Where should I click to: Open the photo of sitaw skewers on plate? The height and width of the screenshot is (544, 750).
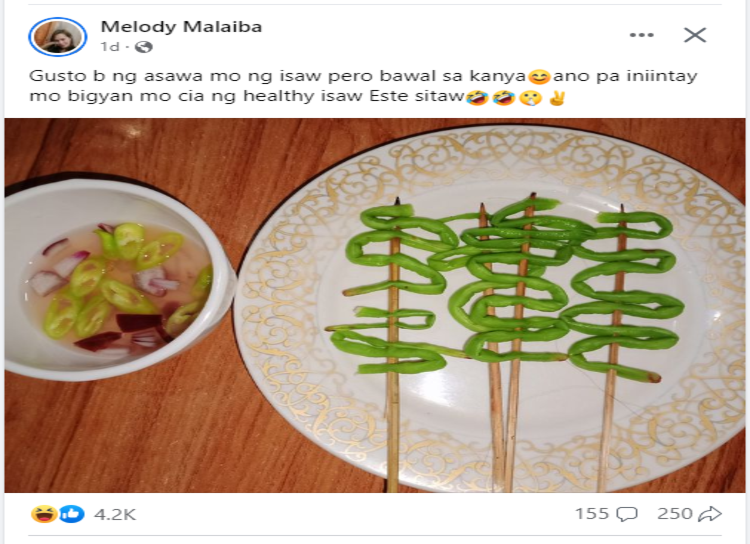(x=500, y=300)
